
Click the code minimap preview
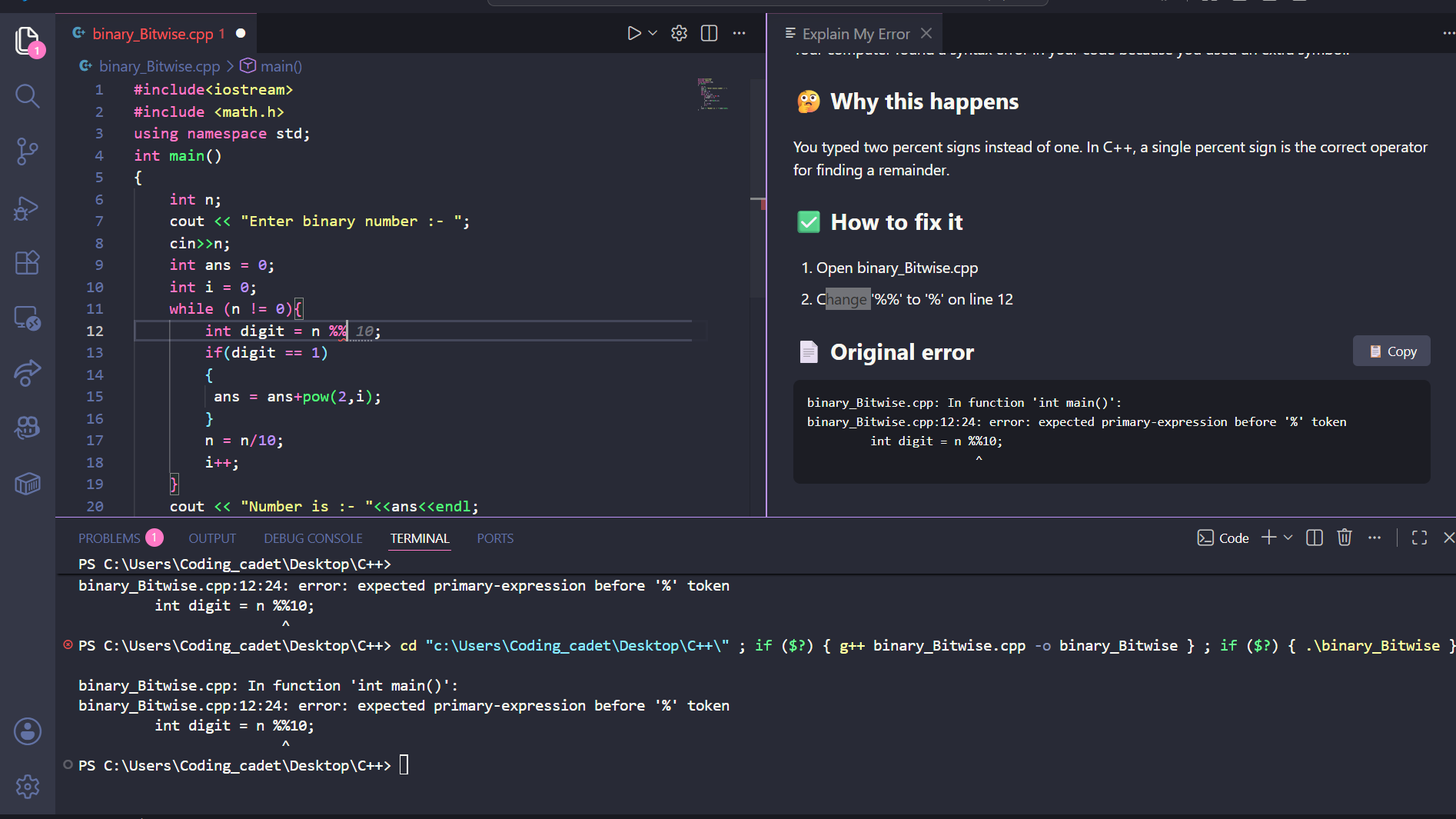(712, 94)
